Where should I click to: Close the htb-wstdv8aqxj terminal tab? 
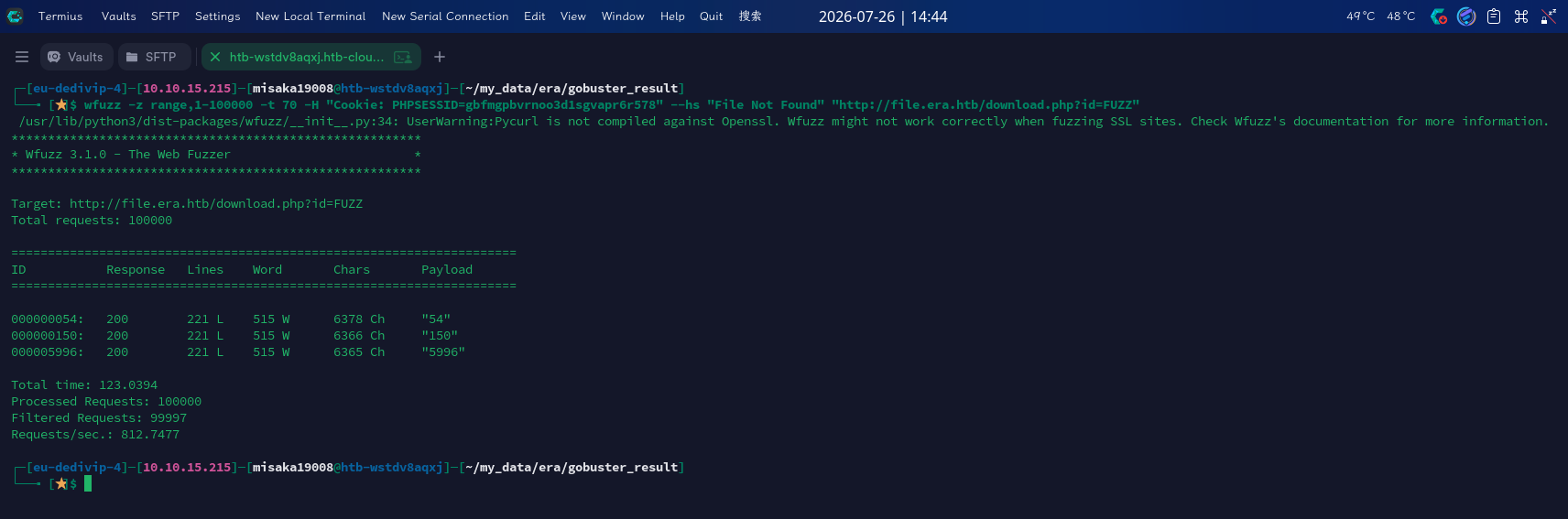tap(215, 57)
